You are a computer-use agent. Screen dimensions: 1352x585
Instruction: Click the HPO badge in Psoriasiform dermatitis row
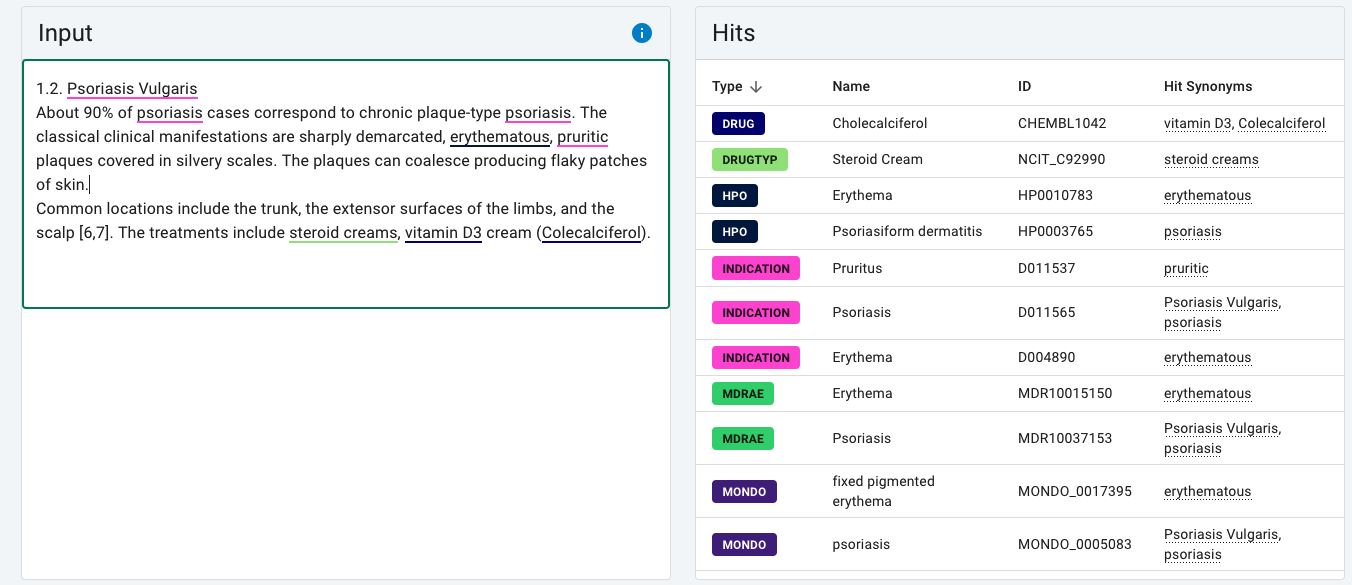pyautogui.click(x=734, y=231)
